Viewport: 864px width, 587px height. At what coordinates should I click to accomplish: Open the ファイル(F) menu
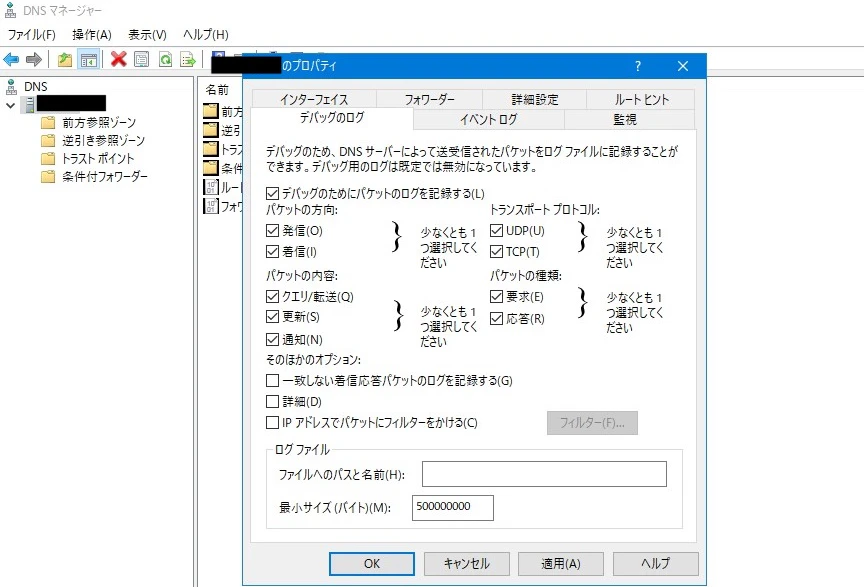(x=31, y=35)
